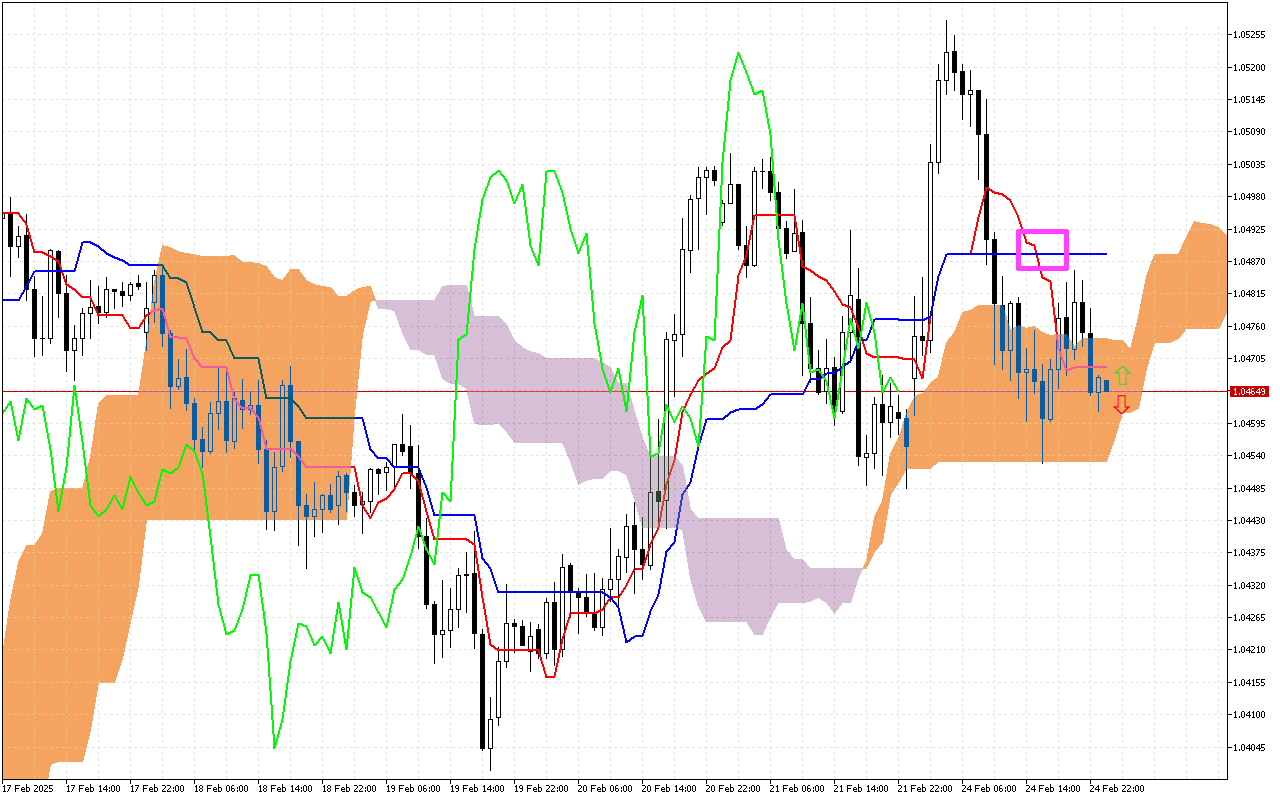This screenshot has width=1280, height=800.
Task: Select the 1.04320 price level label
Action: [1250, 586]
